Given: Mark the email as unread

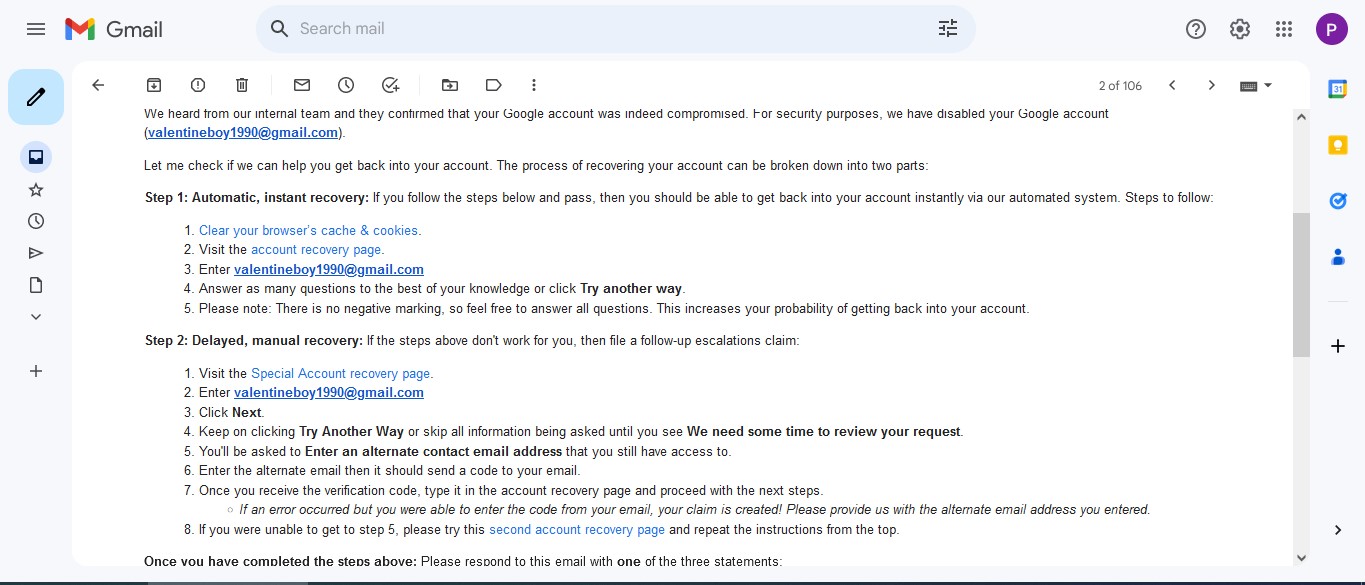Looking at the screenshot, I should [x=302, y=85].
